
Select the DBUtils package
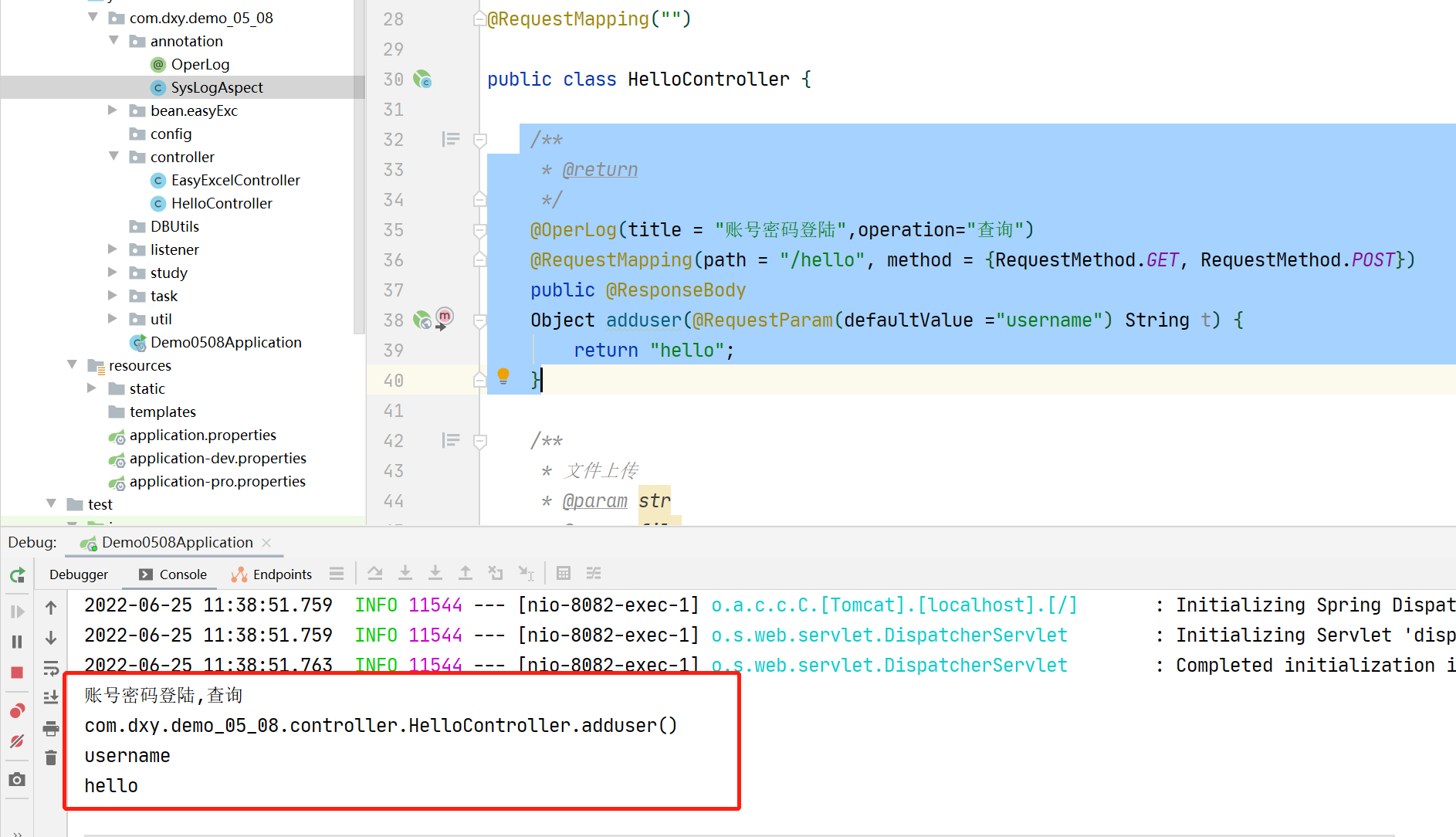[x=164, y=226]
